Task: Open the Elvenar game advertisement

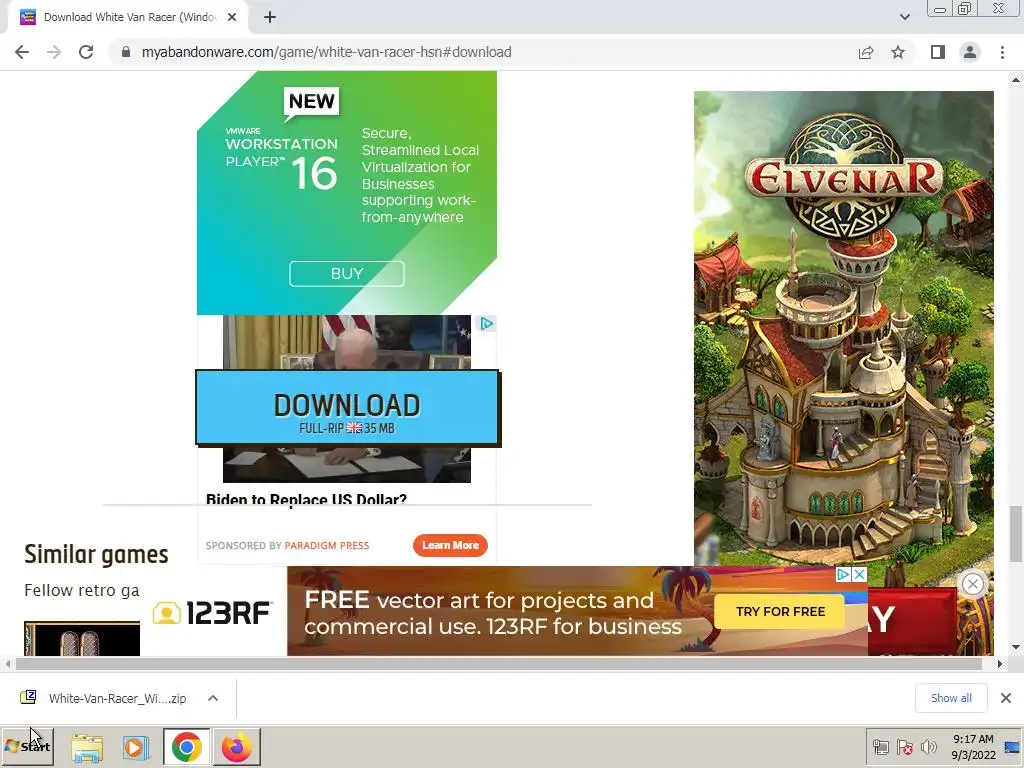Action: pos(844,327)
